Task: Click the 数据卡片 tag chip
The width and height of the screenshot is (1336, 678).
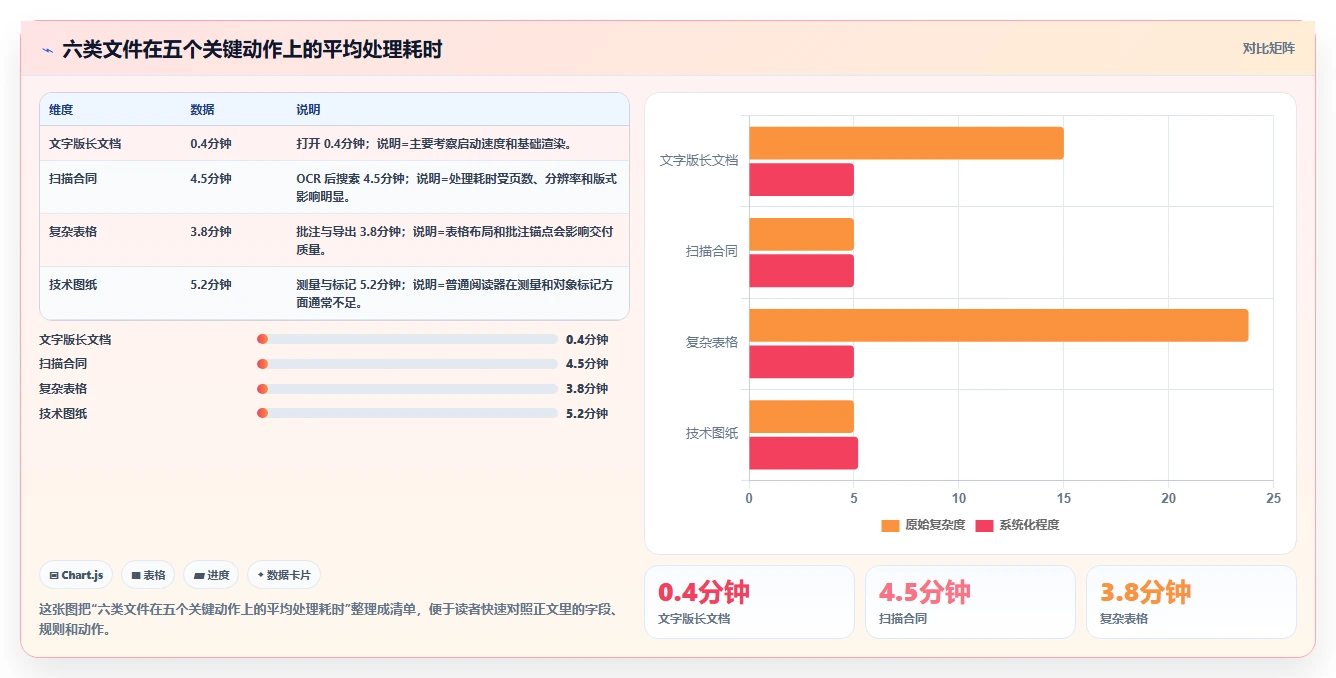Action: click(x=284, y=575)
